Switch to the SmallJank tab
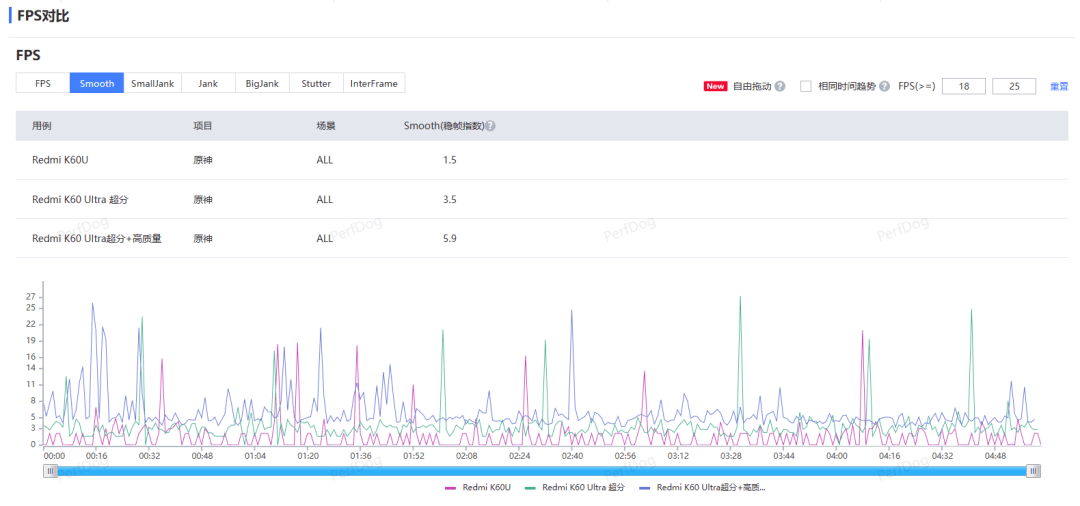 (152, 83)
